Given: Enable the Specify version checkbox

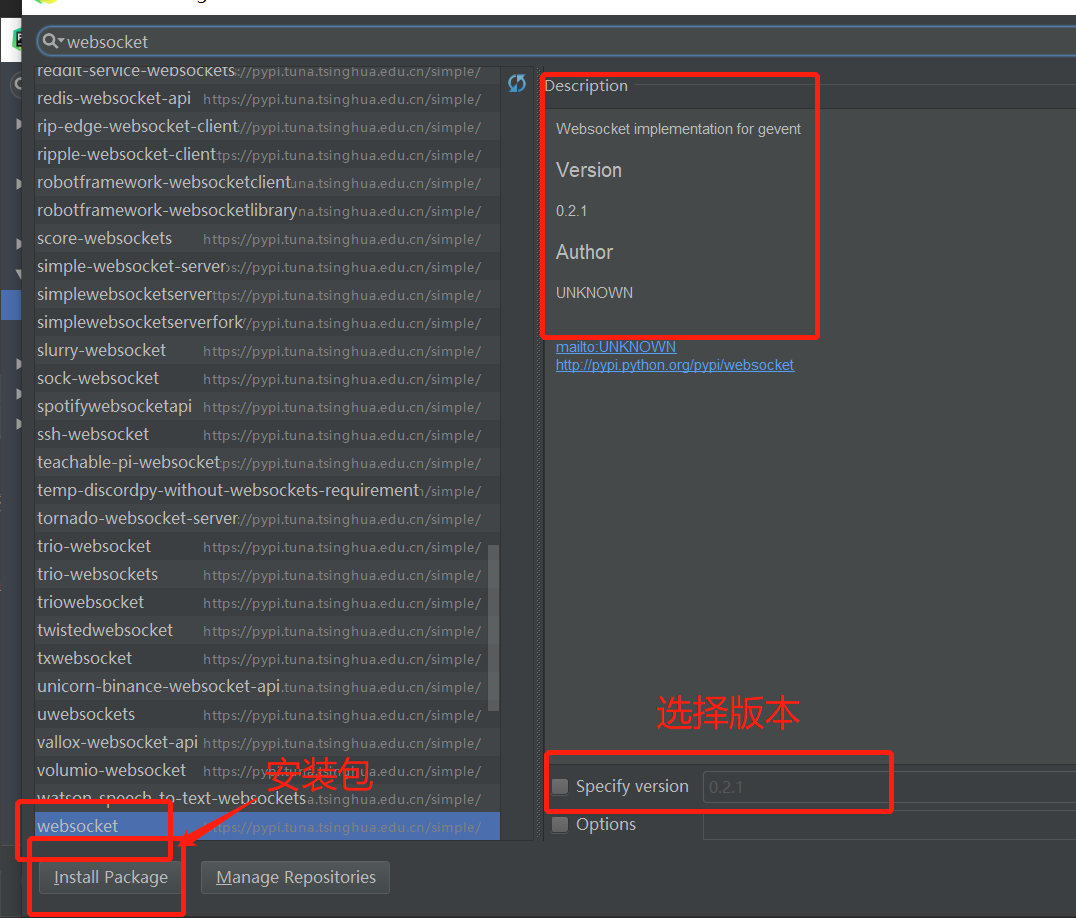Looking at the screenshot, I should pos(560,787).
